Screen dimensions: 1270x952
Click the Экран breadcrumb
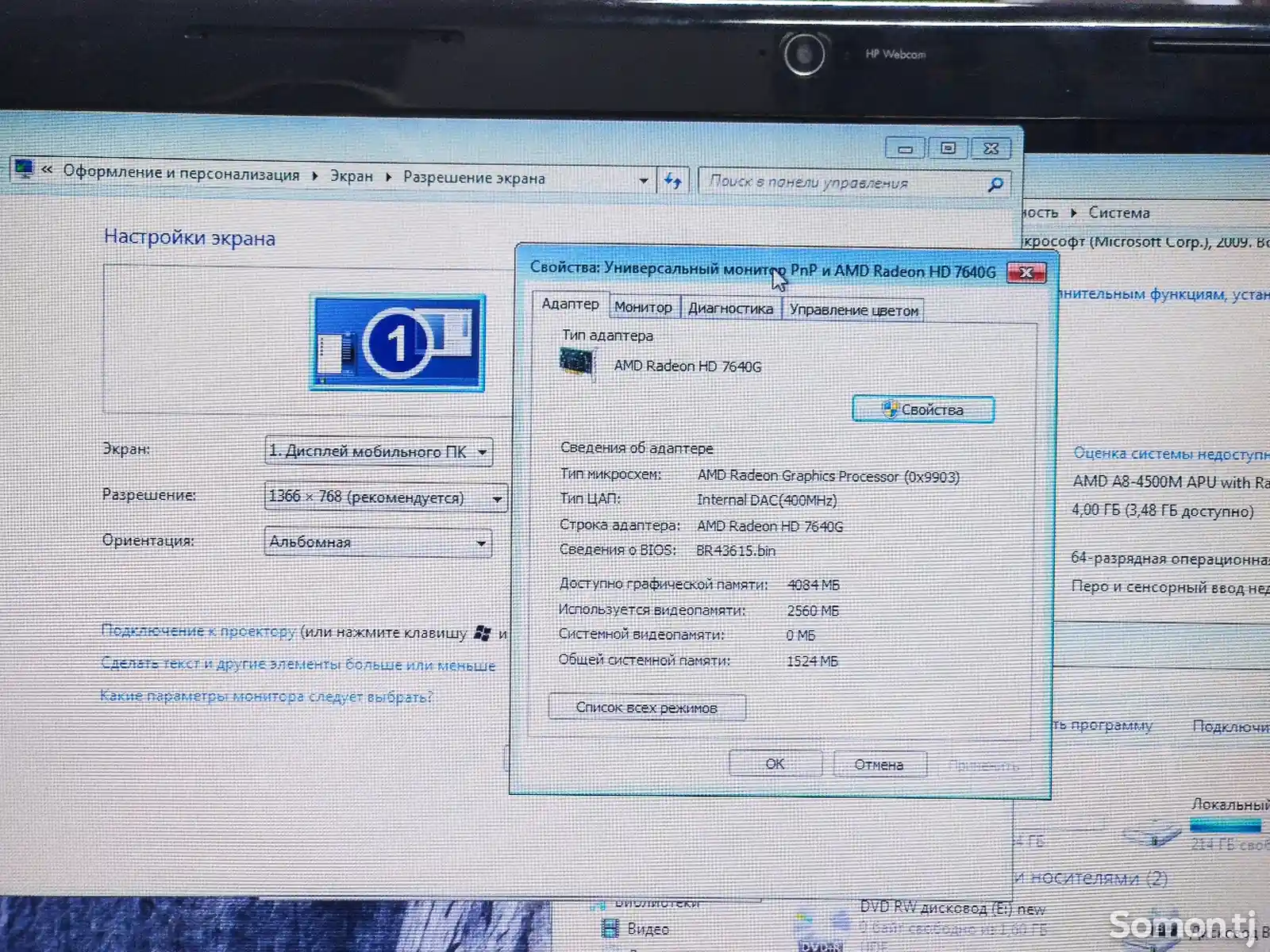352,176
